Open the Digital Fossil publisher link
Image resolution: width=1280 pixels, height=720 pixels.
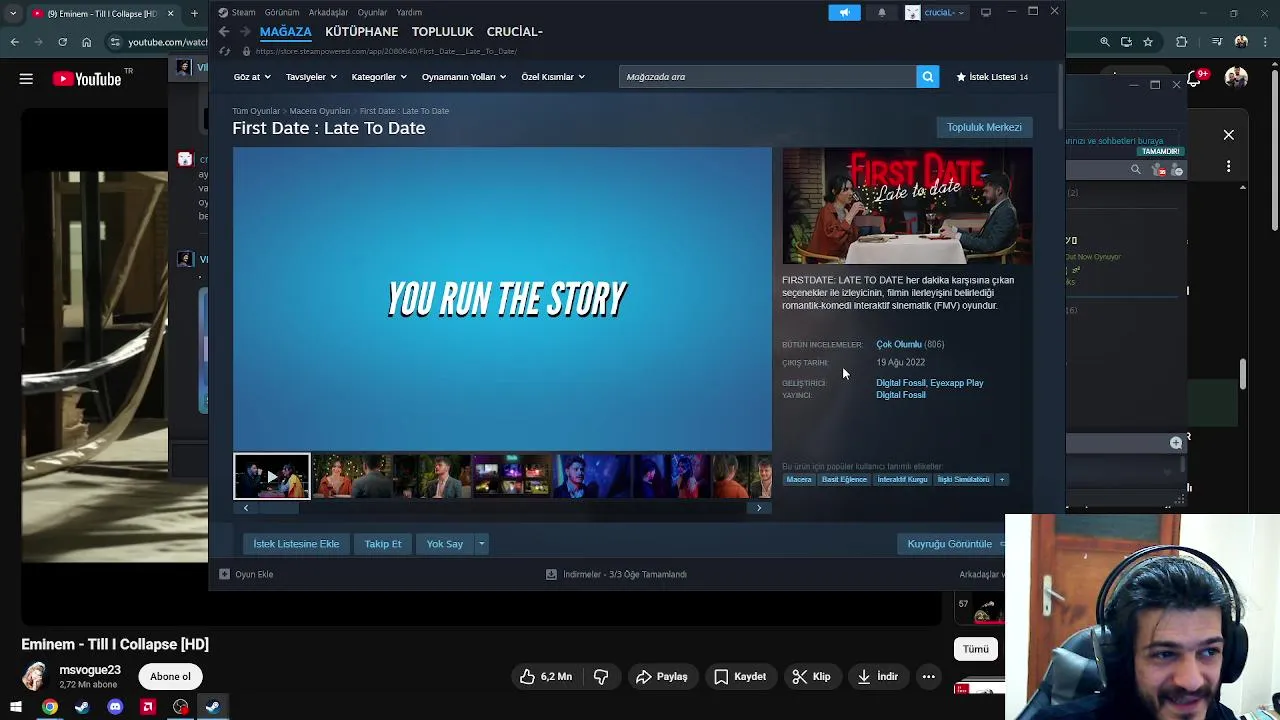900,395
